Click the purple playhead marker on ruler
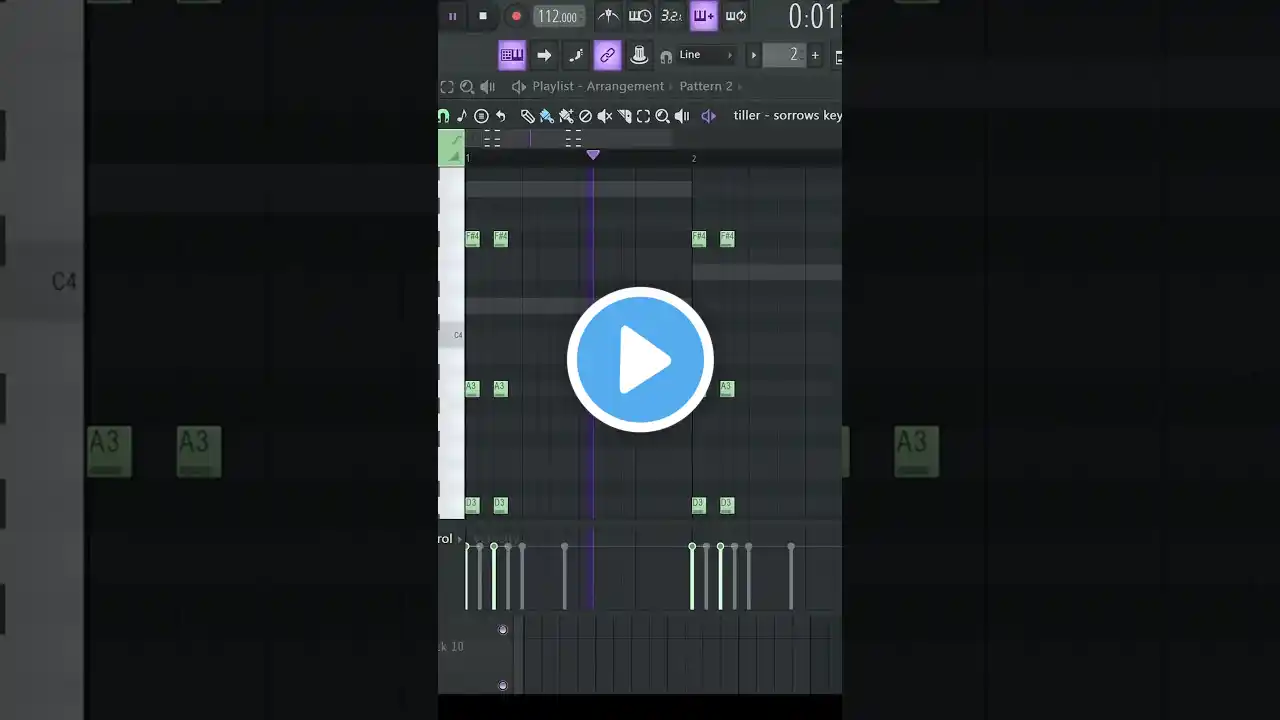 pyautogui.click(x=593, y=155)
